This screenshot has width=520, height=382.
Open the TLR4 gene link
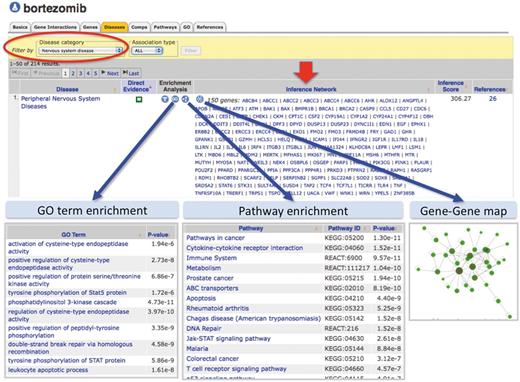[382, 186]
